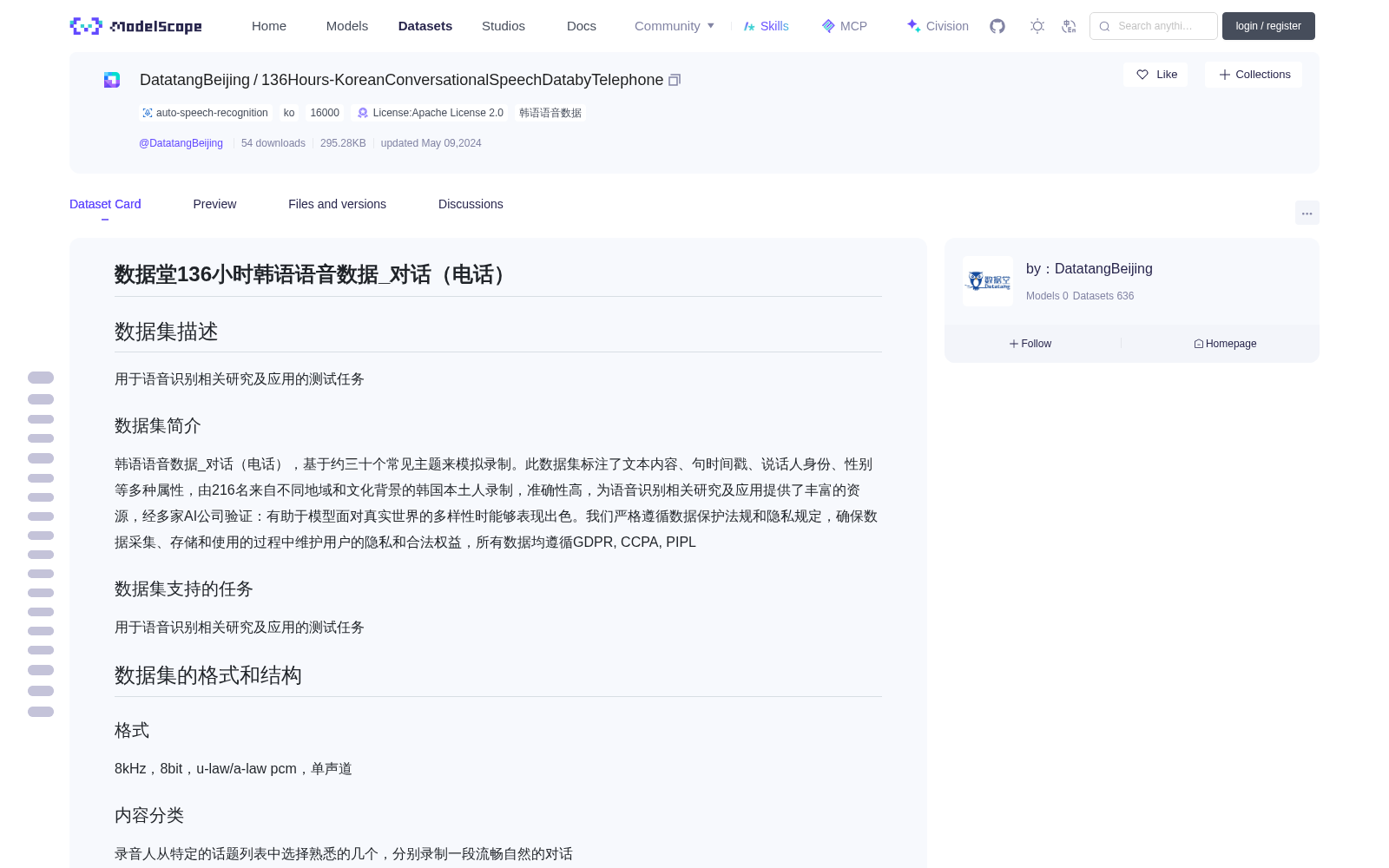Click the ModelScope logo
The height and width of the screenshot is (868, 1389).
tap(136, 26)
